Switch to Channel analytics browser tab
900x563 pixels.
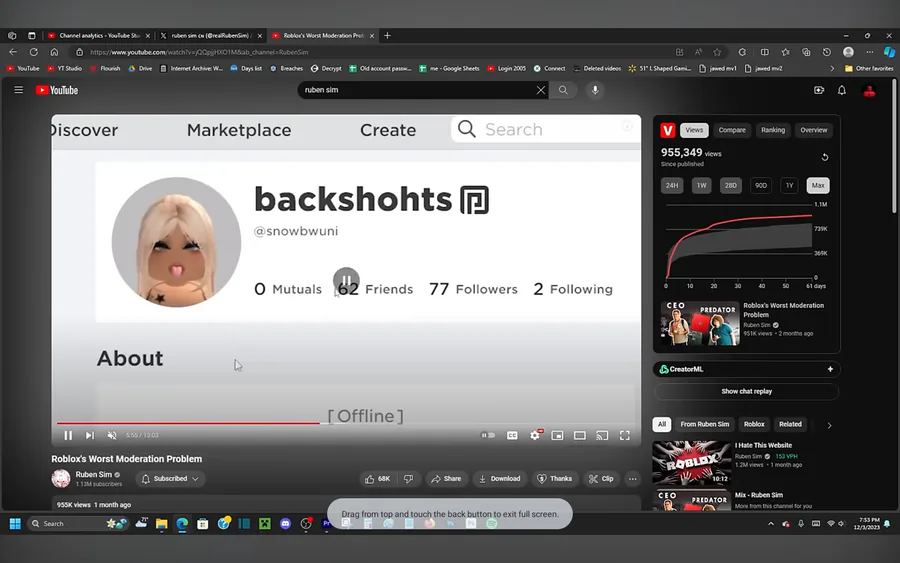(x=99, y=36)
